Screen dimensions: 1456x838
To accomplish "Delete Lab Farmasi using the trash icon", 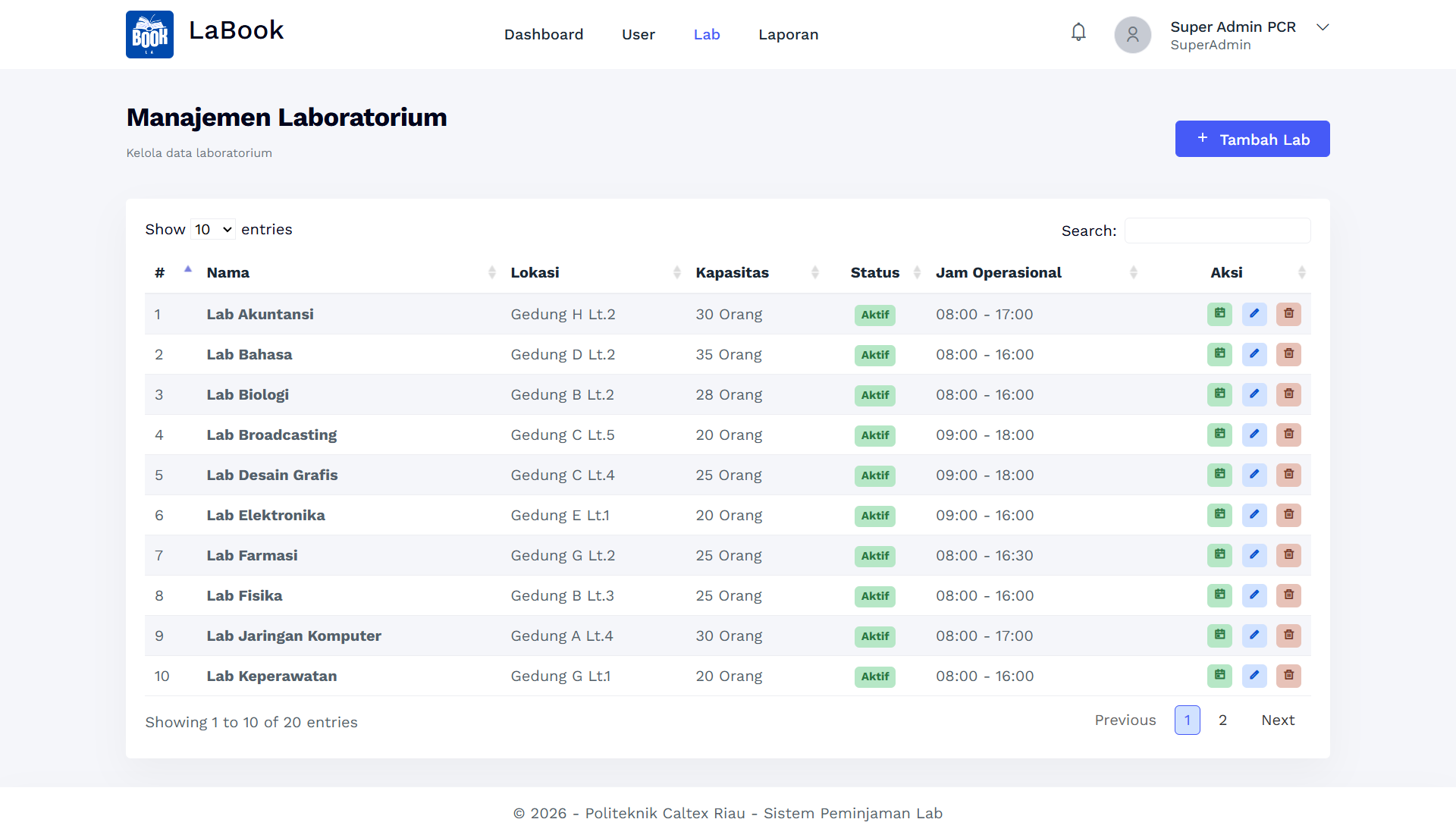I will [x=1288, y=555].
